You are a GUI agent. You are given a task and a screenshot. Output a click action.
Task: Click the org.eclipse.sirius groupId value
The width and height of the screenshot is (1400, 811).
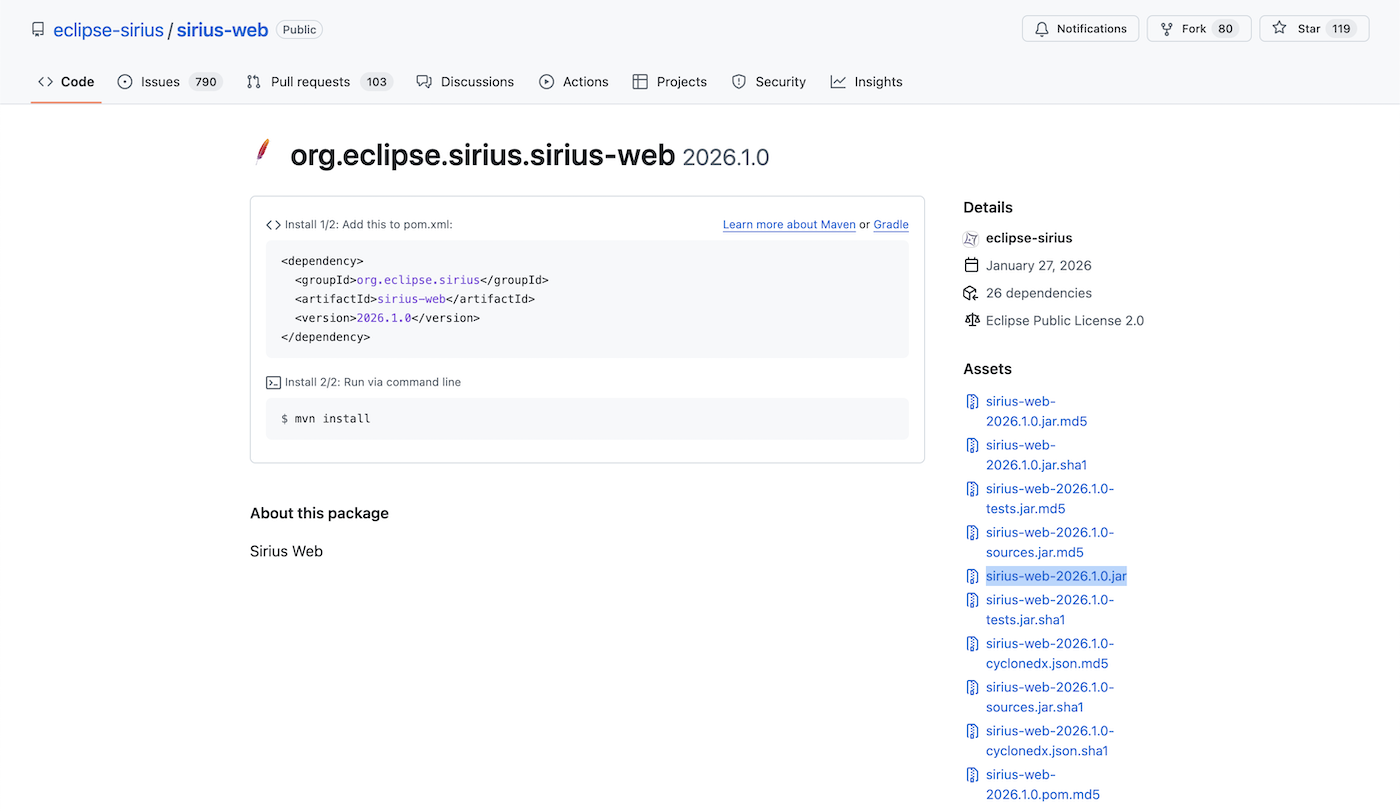pos(418,280)
